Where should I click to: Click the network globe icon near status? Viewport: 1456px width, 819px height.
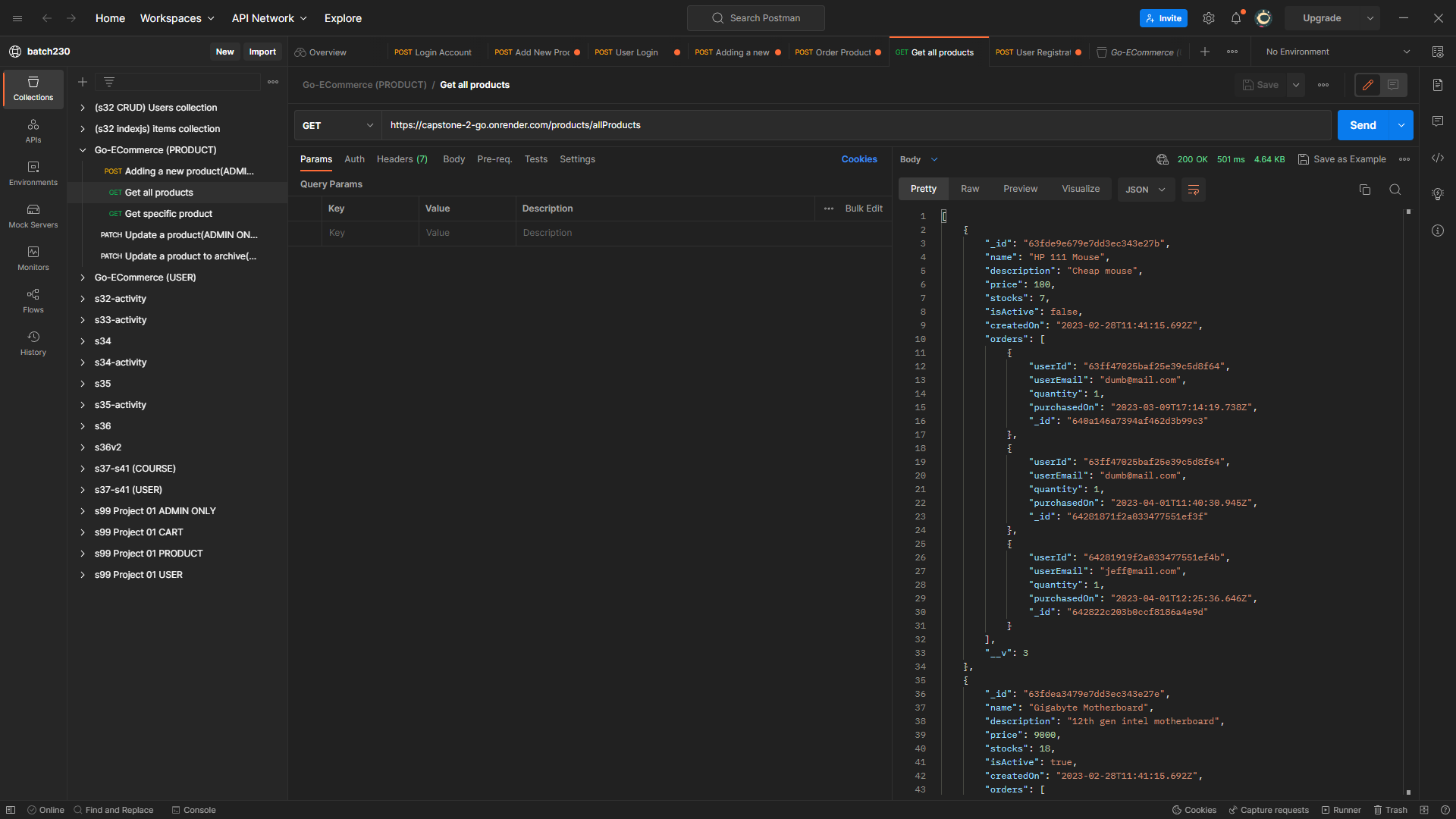1163,159
